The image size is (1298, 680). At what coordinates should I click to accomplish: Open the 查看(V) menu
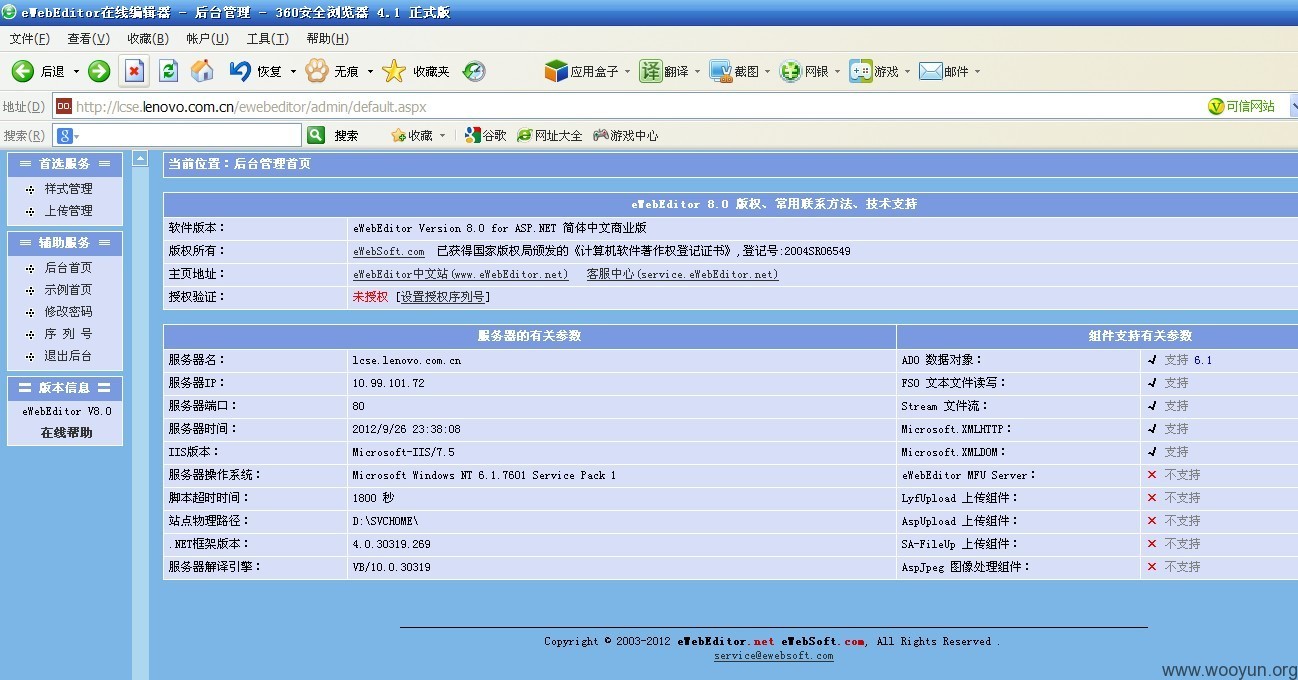[88, 39]
